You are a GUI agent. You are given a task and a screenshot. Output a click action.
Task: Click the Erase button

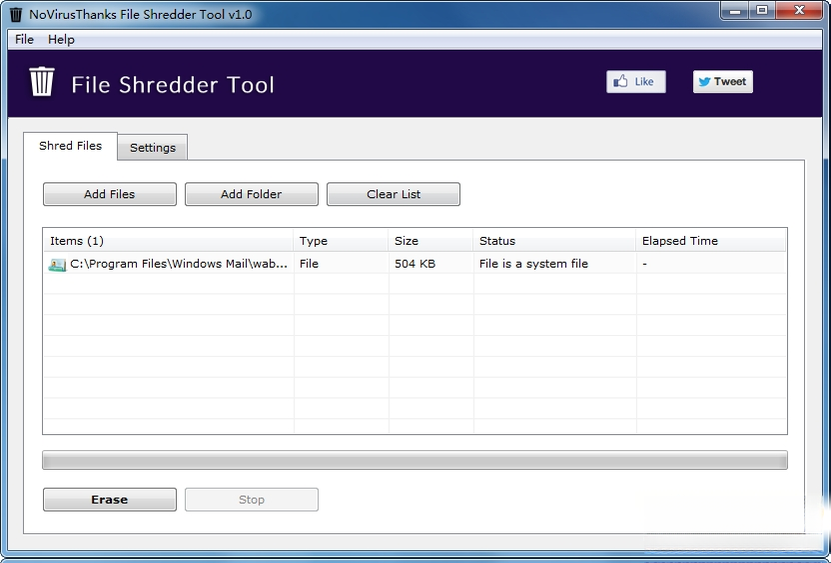click(110, 499)
